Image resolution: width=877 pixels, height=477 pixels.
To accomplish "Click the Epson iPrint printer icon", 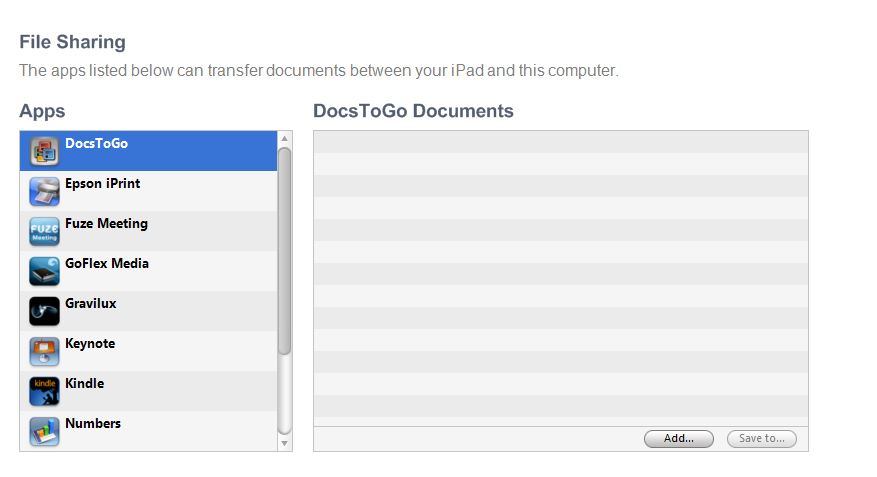I will pyautogui.click(x=44, y=191).
